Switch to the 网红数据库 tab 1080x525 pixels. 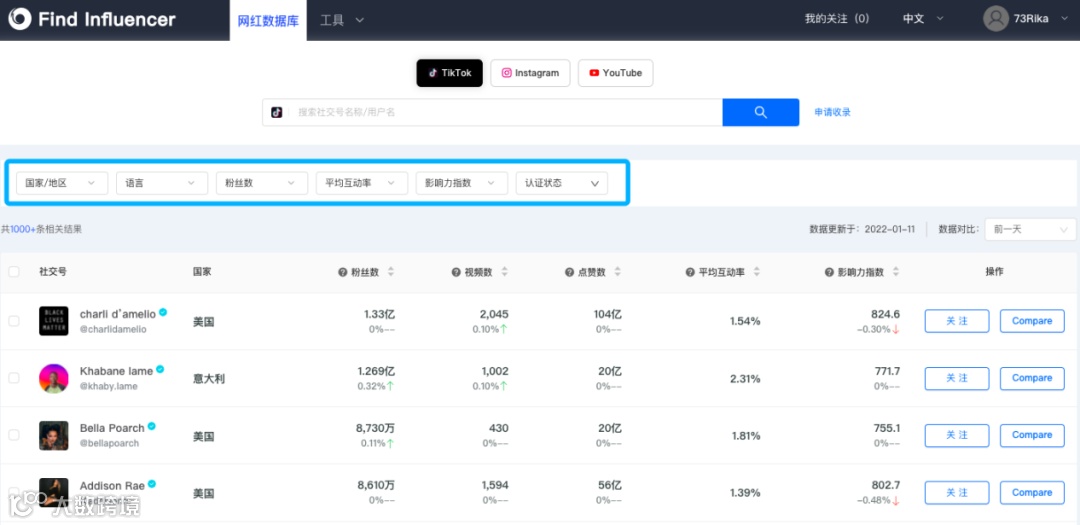click(x=268, y=20)
